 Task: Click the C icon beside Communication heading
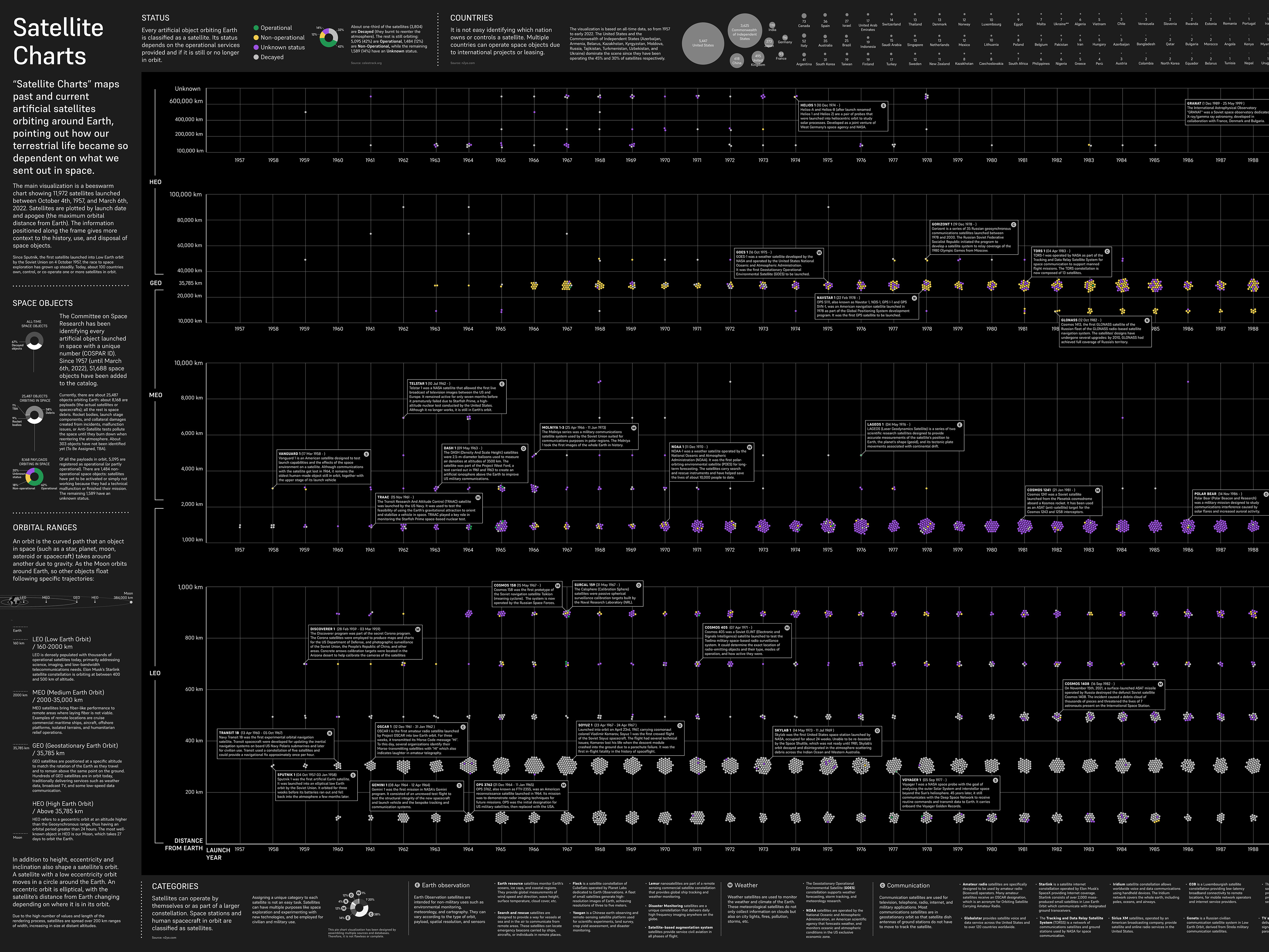pos(882,885)
